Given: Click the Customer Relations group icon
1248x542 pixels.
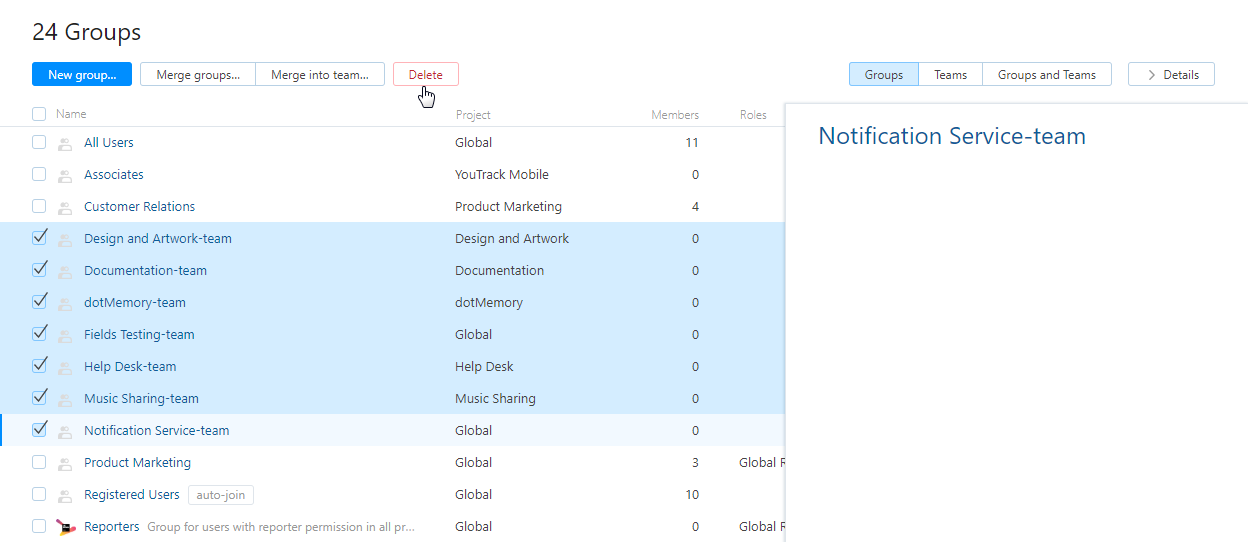Looking at the screenshot, I should 65,207.
